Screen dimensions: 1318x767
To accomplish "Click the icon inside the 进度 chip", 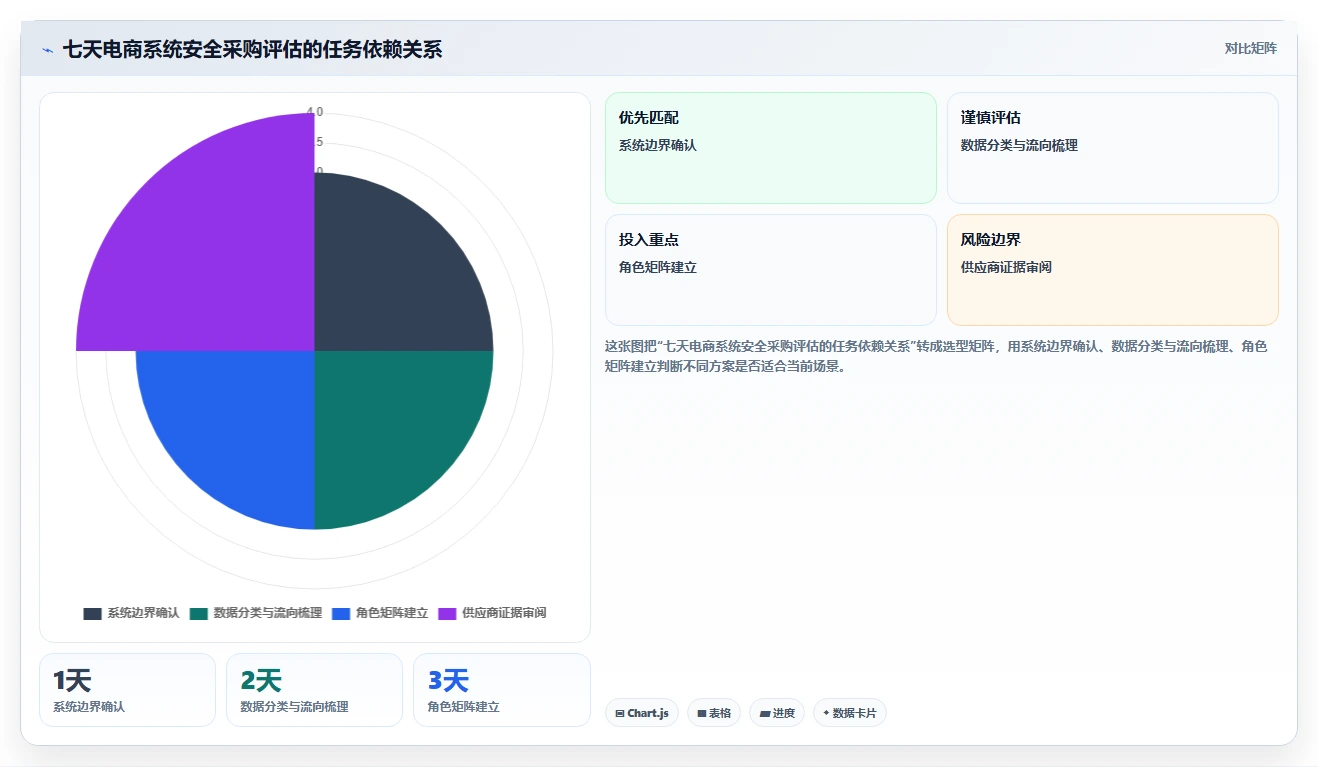I will point(765,714).
